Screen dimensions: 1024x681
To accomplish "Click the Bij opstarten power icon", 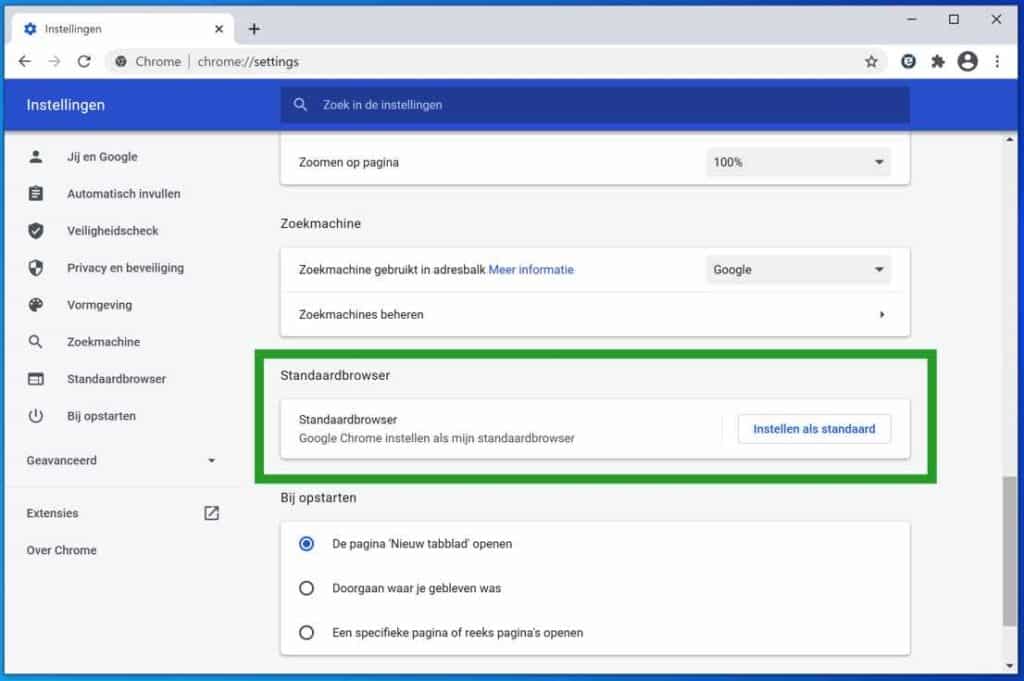I will (x=36, y=416).
